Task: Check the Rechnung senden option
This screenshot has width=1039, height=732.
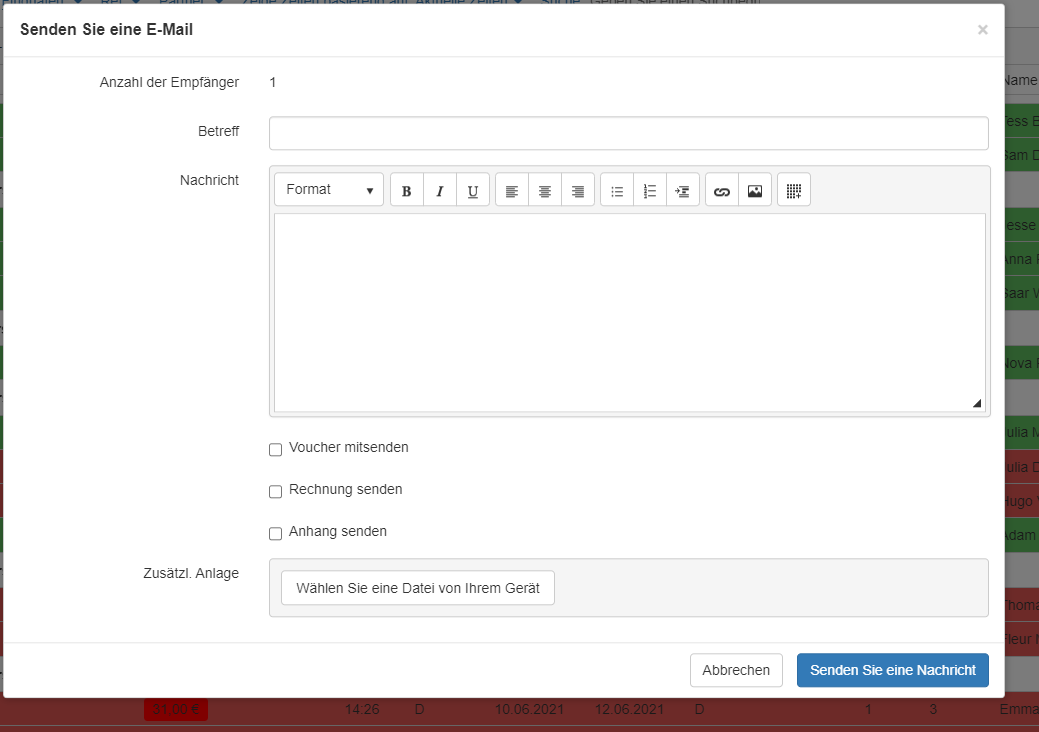Action: pos(276,492)
